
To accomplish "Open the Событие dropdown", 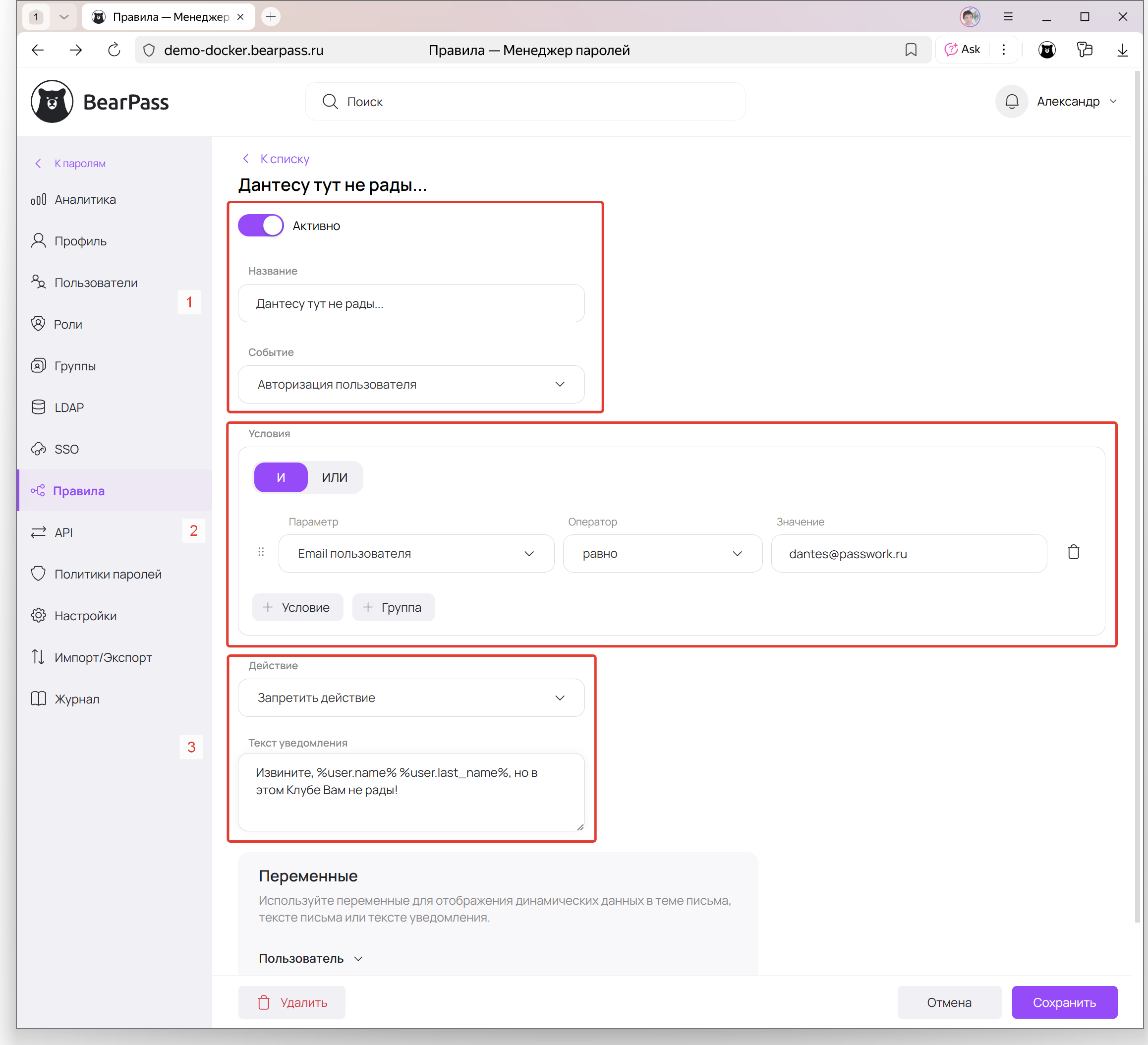I will [410, 384].
